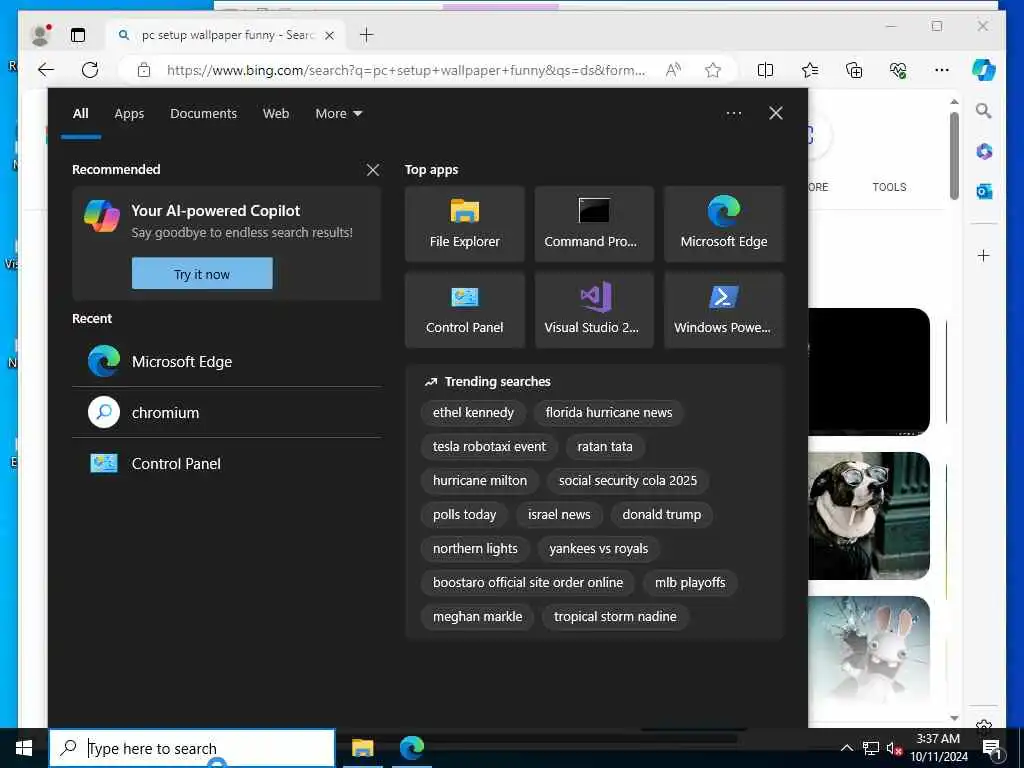Click Edge icon on taskbar
Screen dimensions: 1024x768
pos(411,748)
